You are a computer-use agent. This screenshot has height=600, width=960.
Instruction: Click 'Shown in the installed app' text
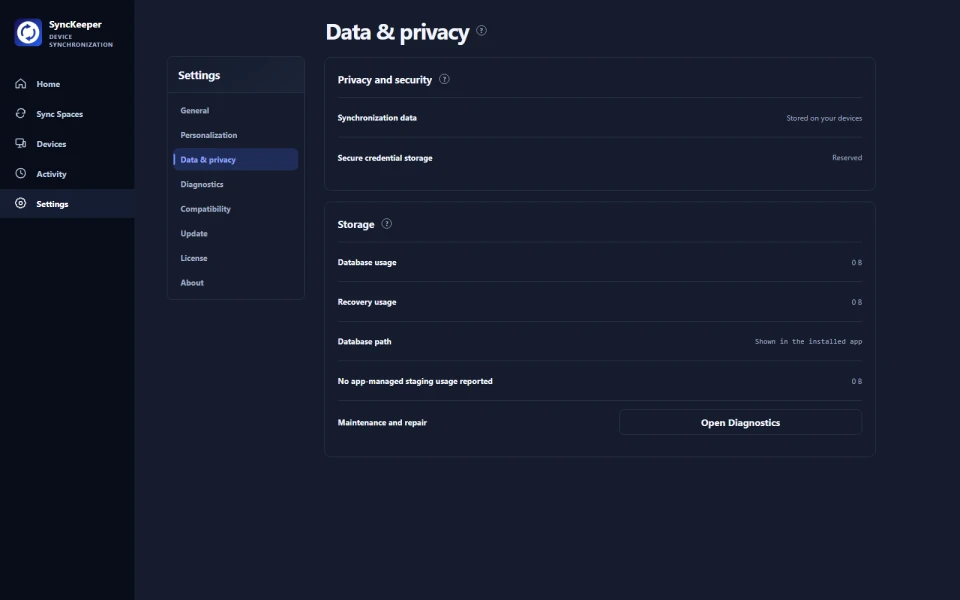[x=808, y=342]
